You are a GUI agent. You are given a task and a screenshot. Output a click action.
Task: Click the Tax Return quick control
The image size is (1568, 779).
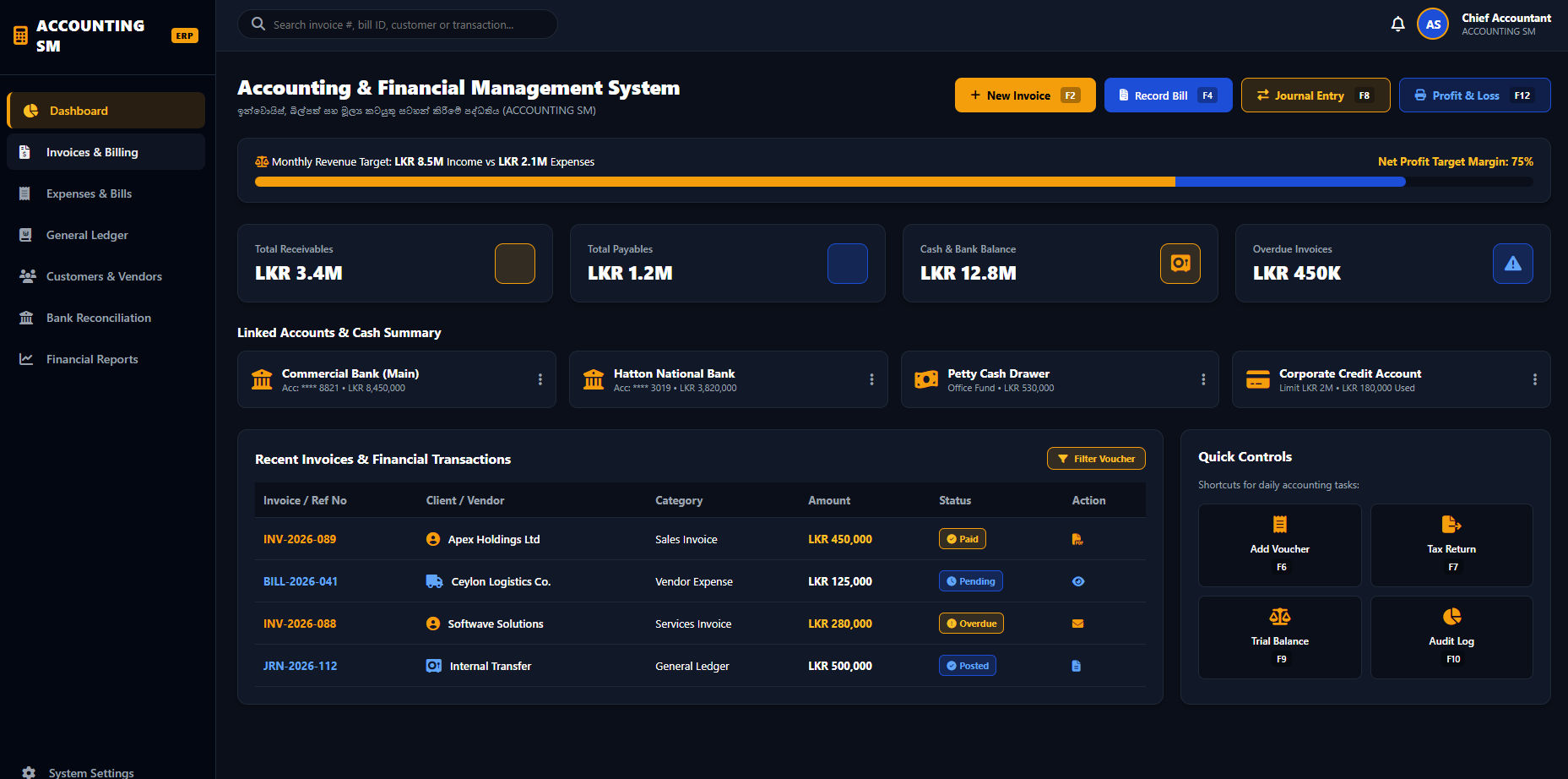(1451, 545)
